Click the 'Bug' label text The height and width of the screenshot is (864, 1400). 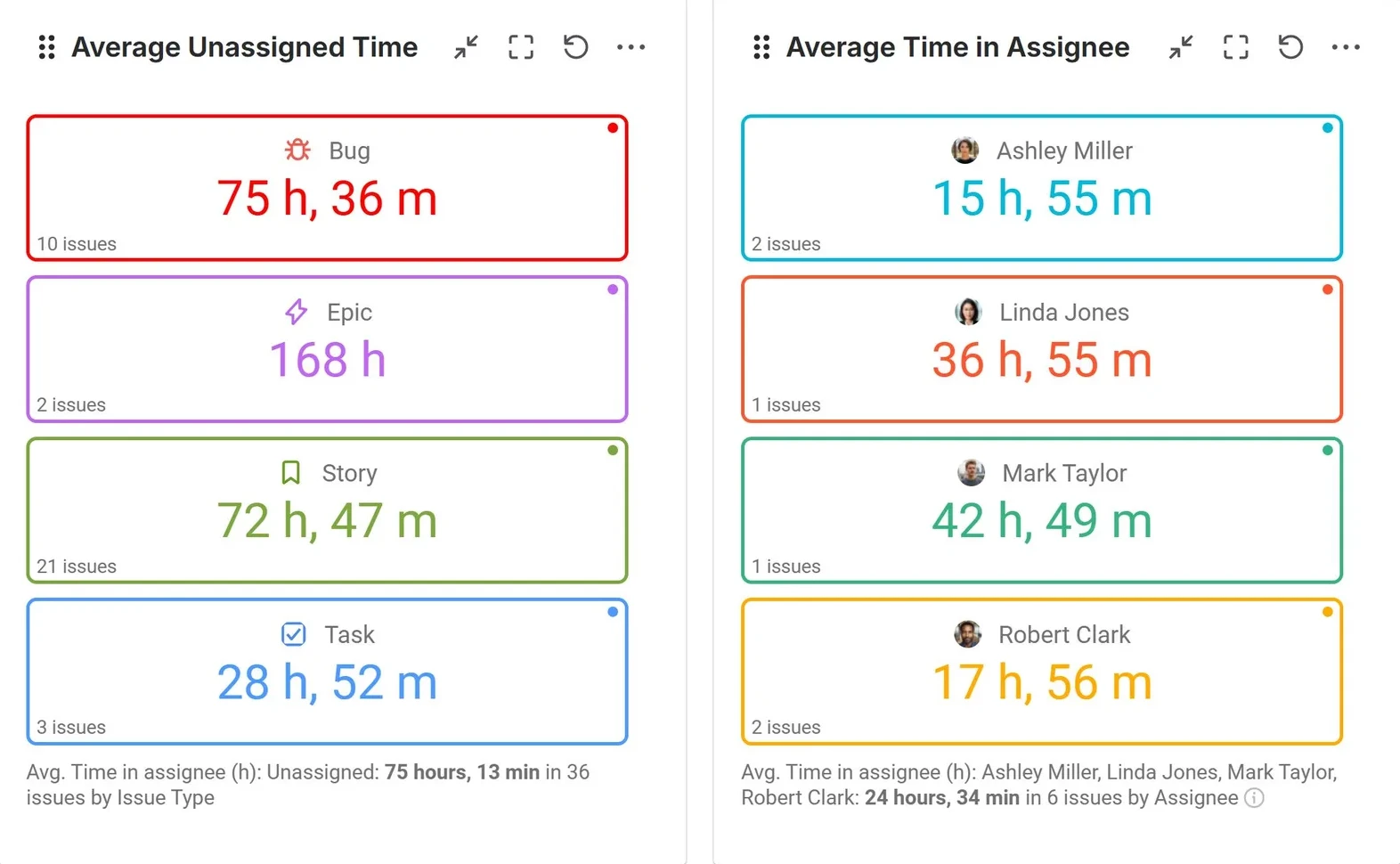[x=349, y=151]
